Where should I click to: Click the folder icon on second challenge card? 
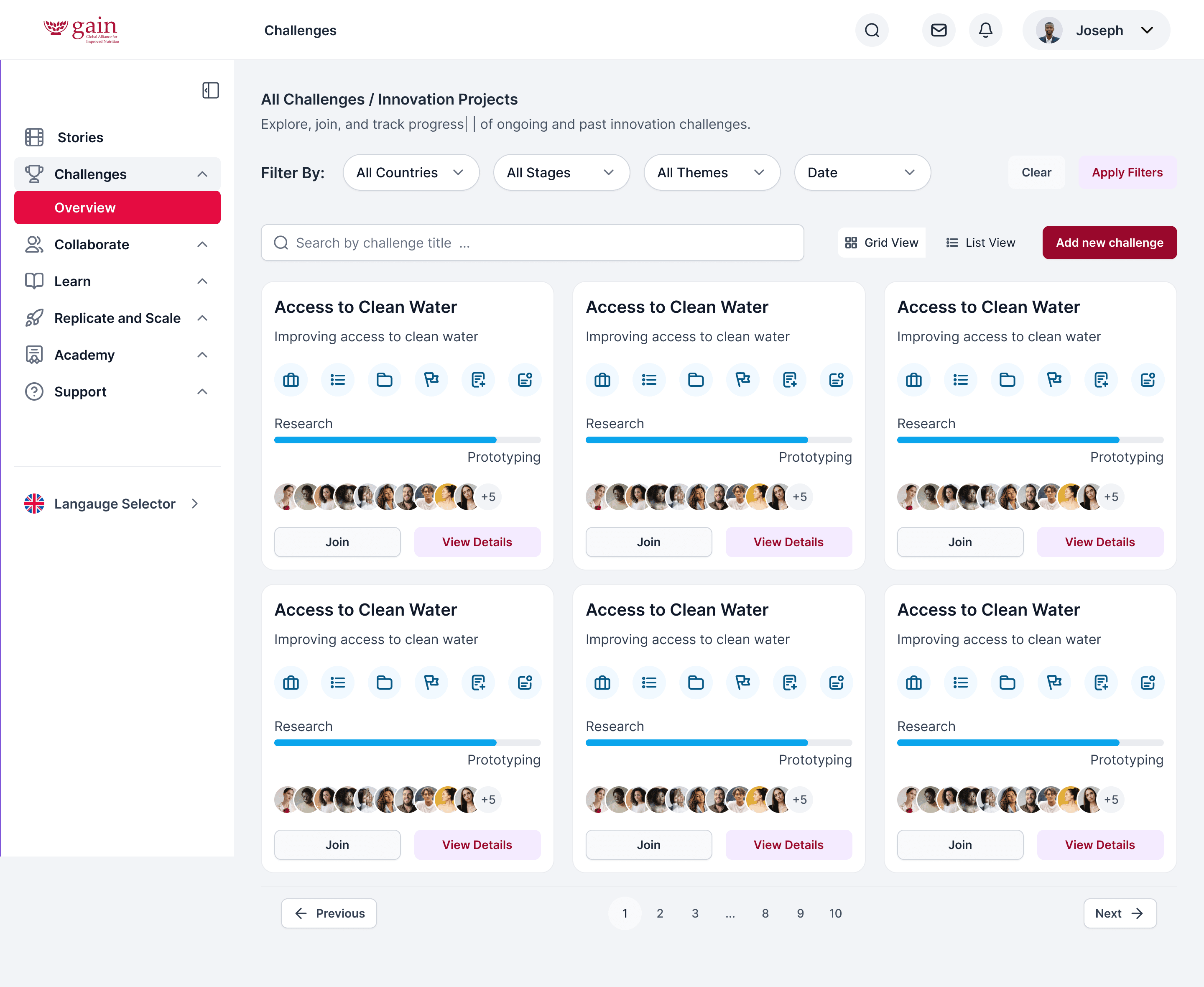pyautogui.click(x=696, y=380)
